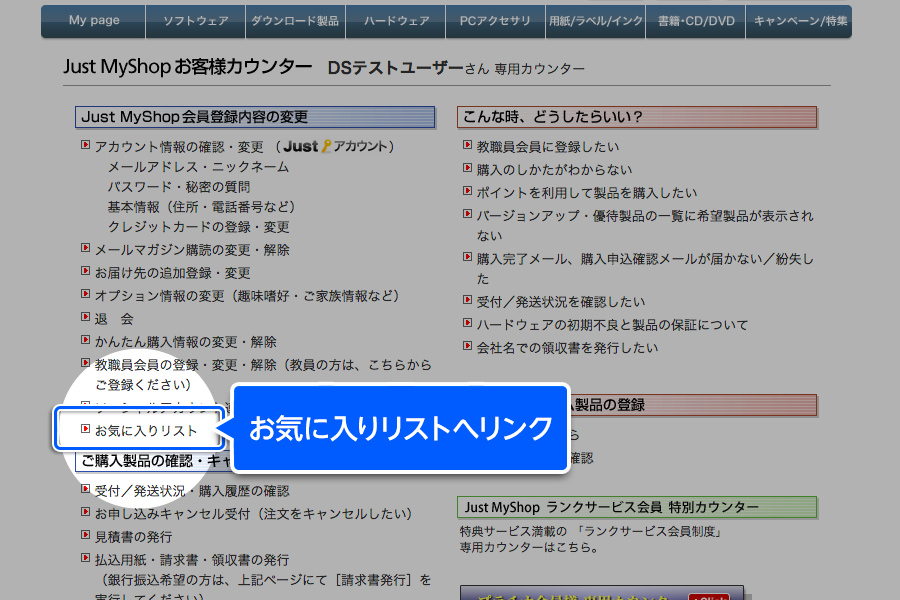Click red arrow icon beside メールマガジン購読の変更・解除
This screenshot has width=900, height=600.
[x=86, y=248]
